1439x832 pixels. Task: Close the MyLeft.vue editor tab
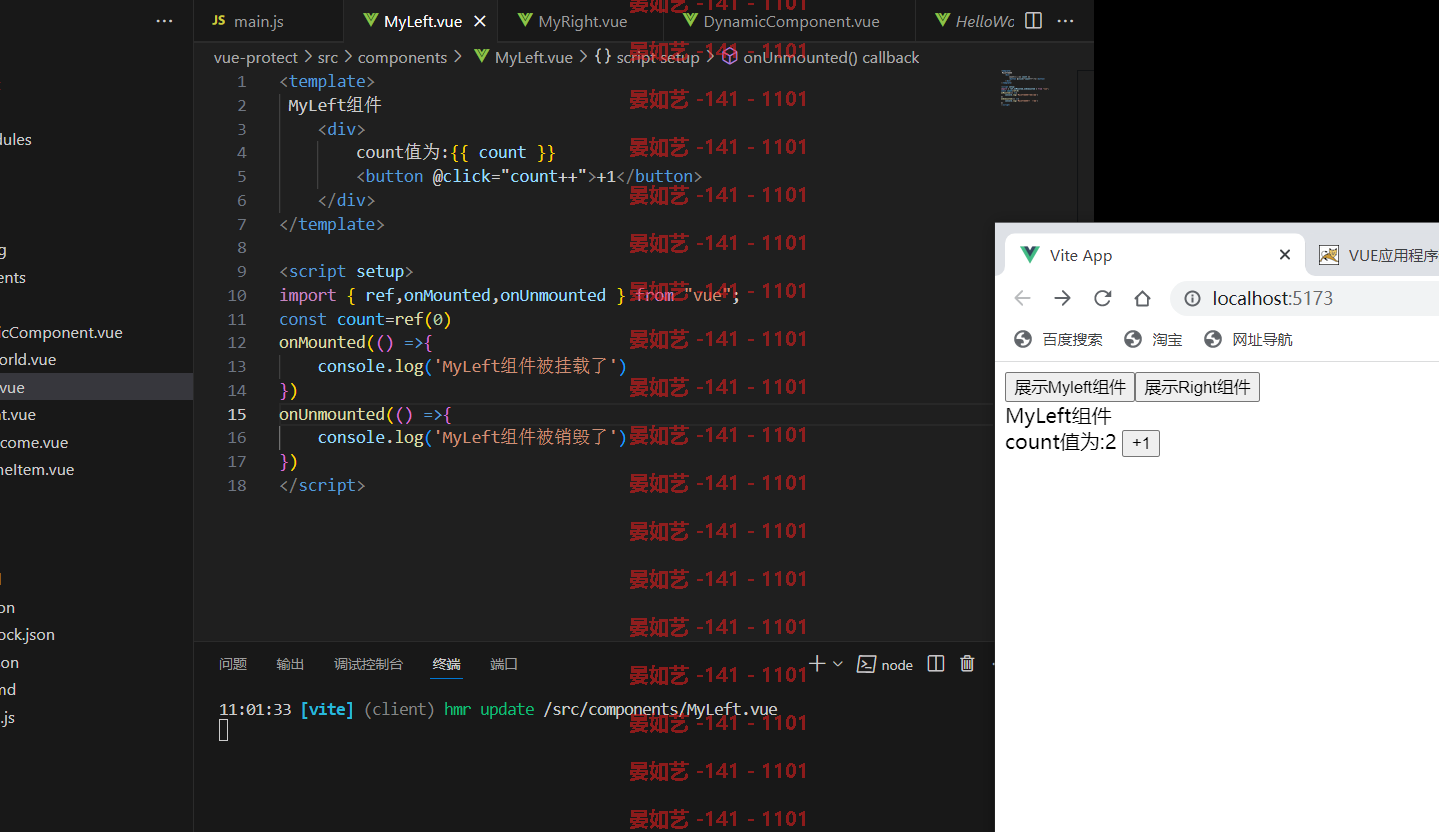[480, 21]
